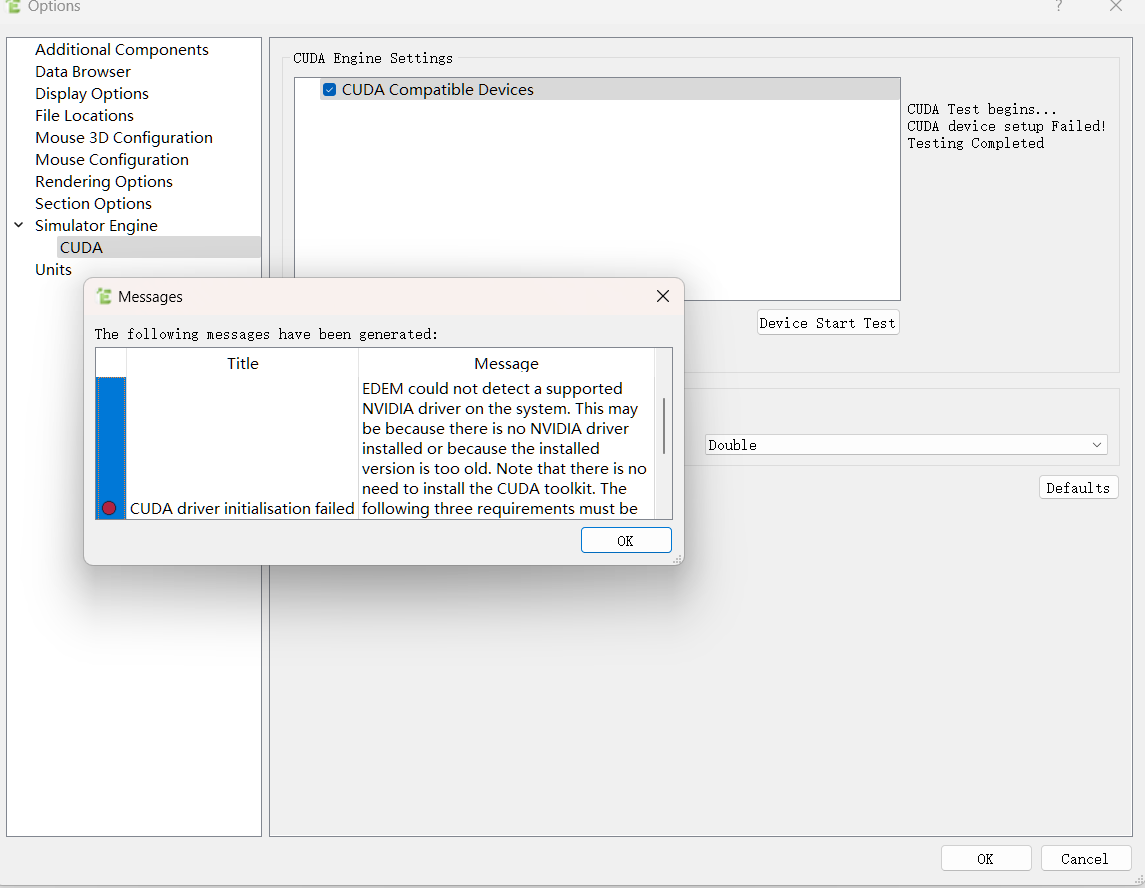
Task: Click the CUDA device setup Failed! log line
Action: point(1006,126)
